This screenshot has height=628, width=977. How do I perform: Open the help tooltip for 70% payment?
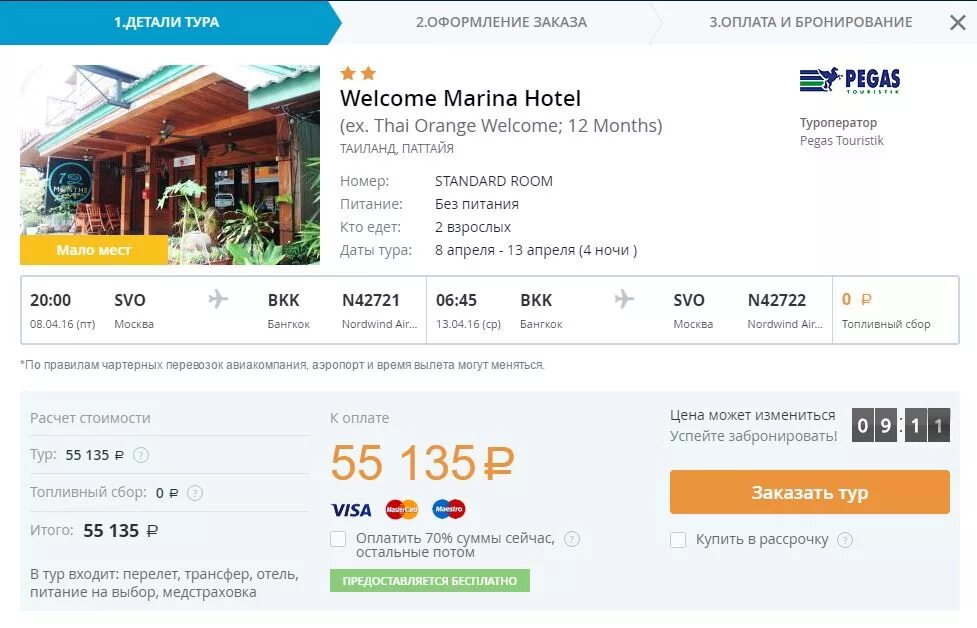[572, 539]
